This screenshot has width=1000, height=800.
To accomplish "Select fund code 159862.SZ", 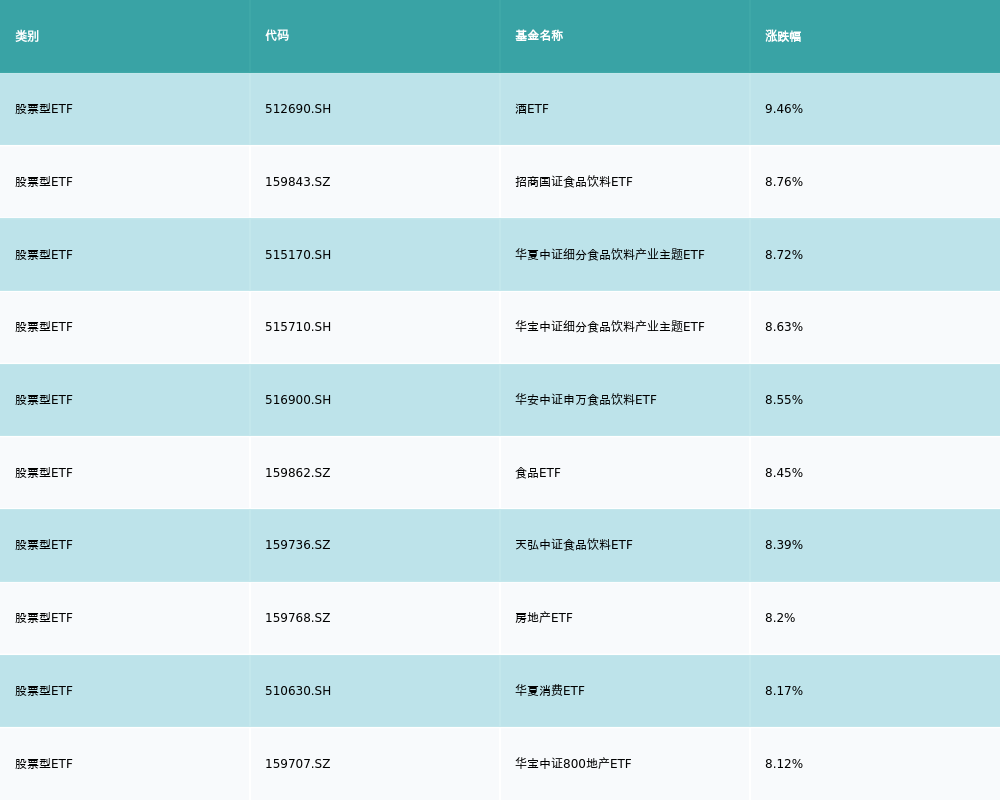I will coord(298,473).
